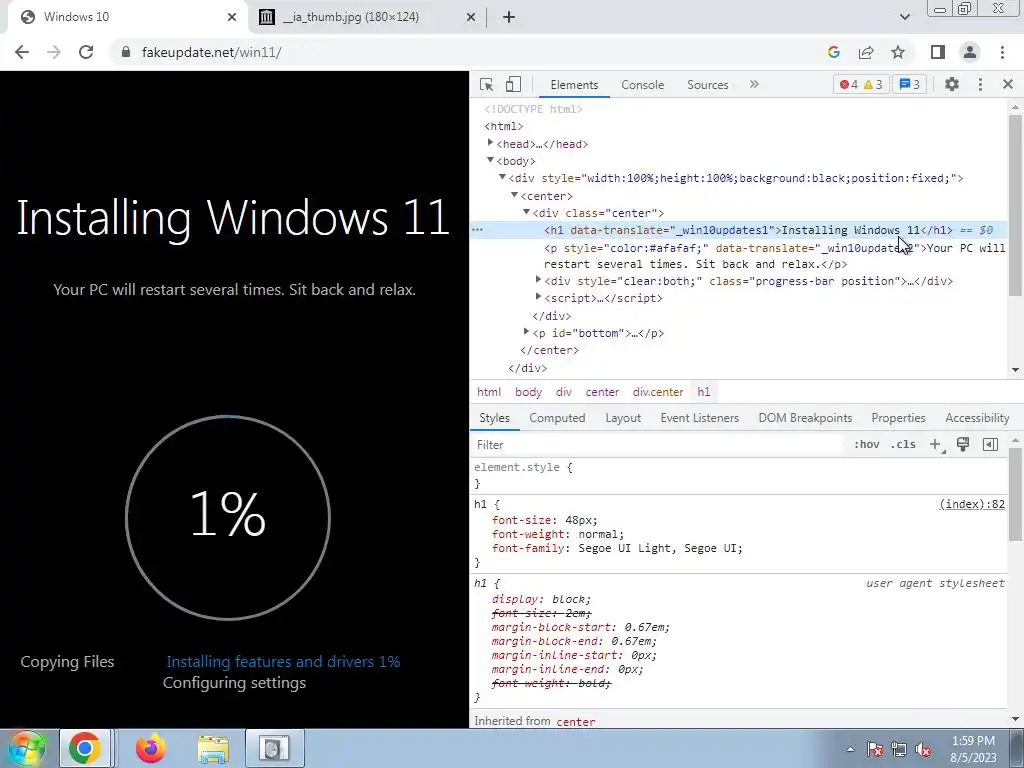Switch to the Sources tab

click(707, 85)
